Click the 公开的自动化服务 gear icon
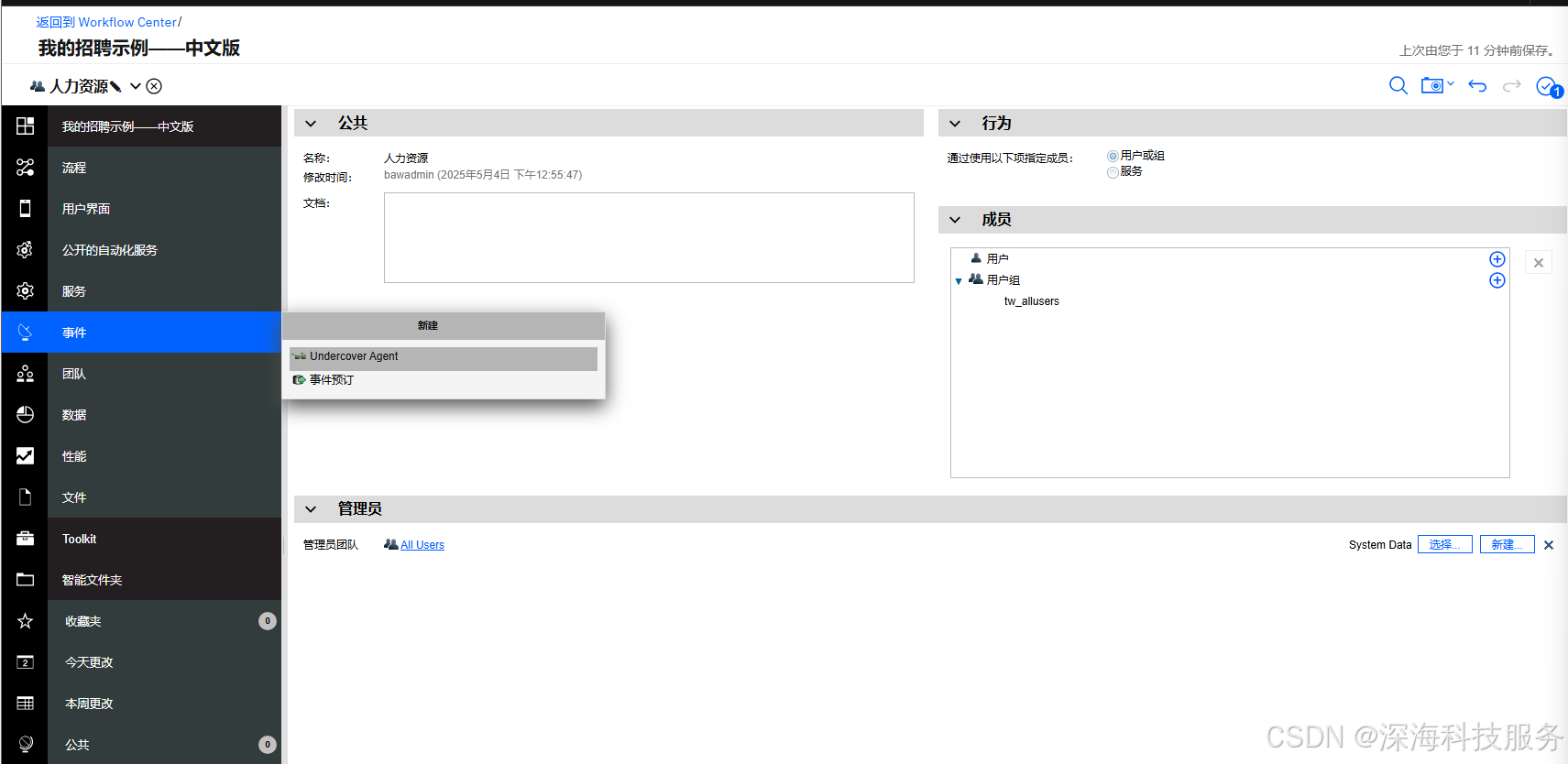The width and height of the screenshot is (1568, 764). click(25, 250)
